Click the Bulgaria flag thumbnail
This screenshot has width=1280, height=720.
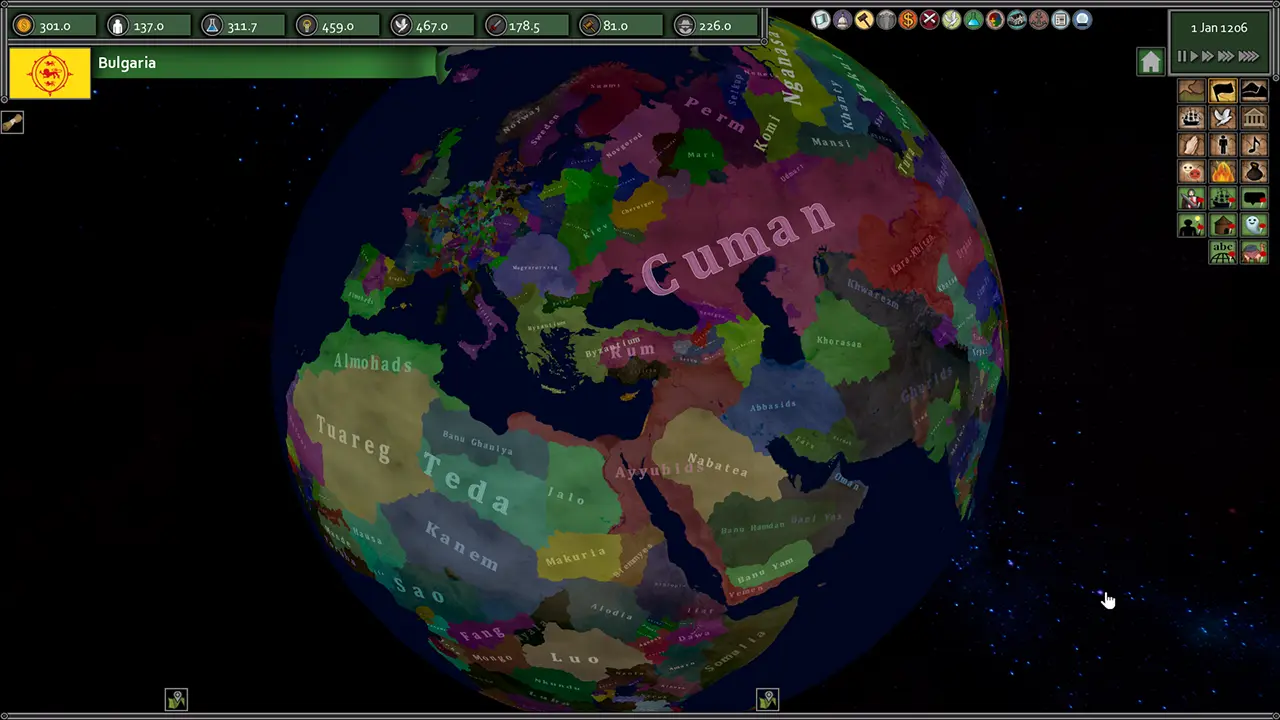coord(50,73)
